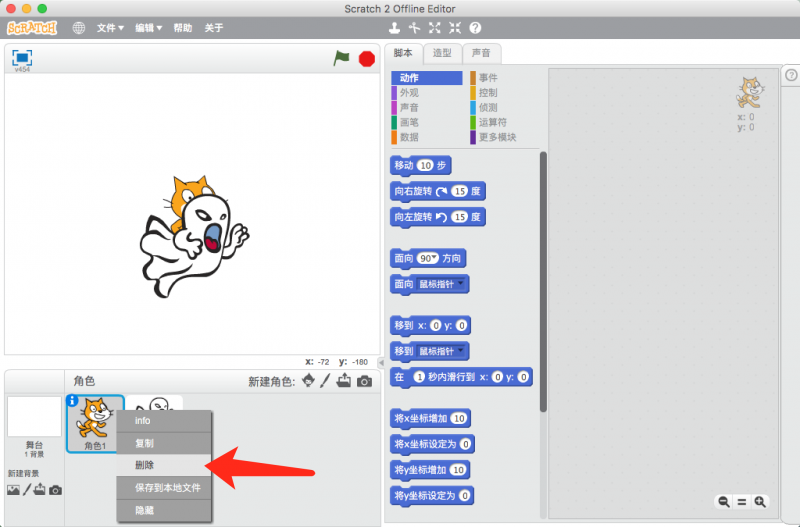Open sprite info via blue i icon
800x527 pixels.
(x=72, y=401)
